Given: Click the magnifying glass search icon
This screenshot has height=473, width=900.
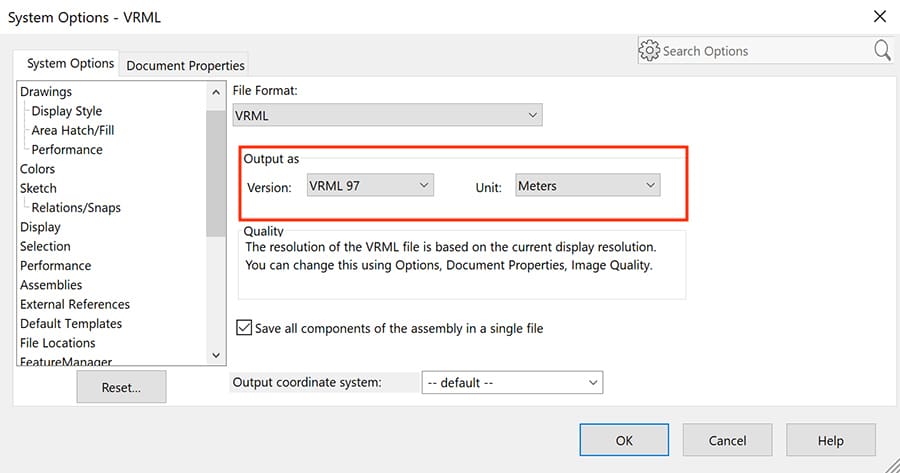Looking at the screenshot, I should tap(882, 51).
